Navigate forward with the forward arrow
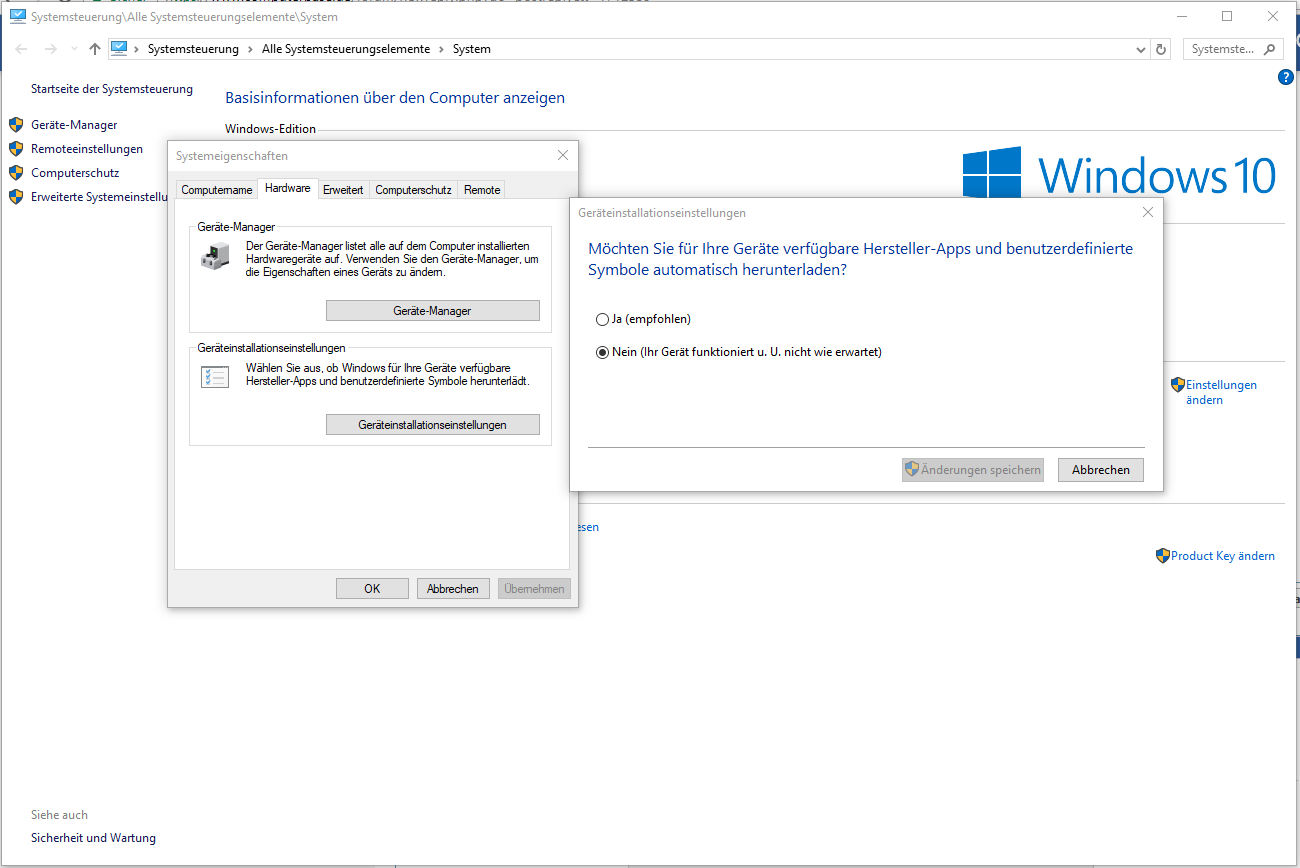 pos(51,49)
